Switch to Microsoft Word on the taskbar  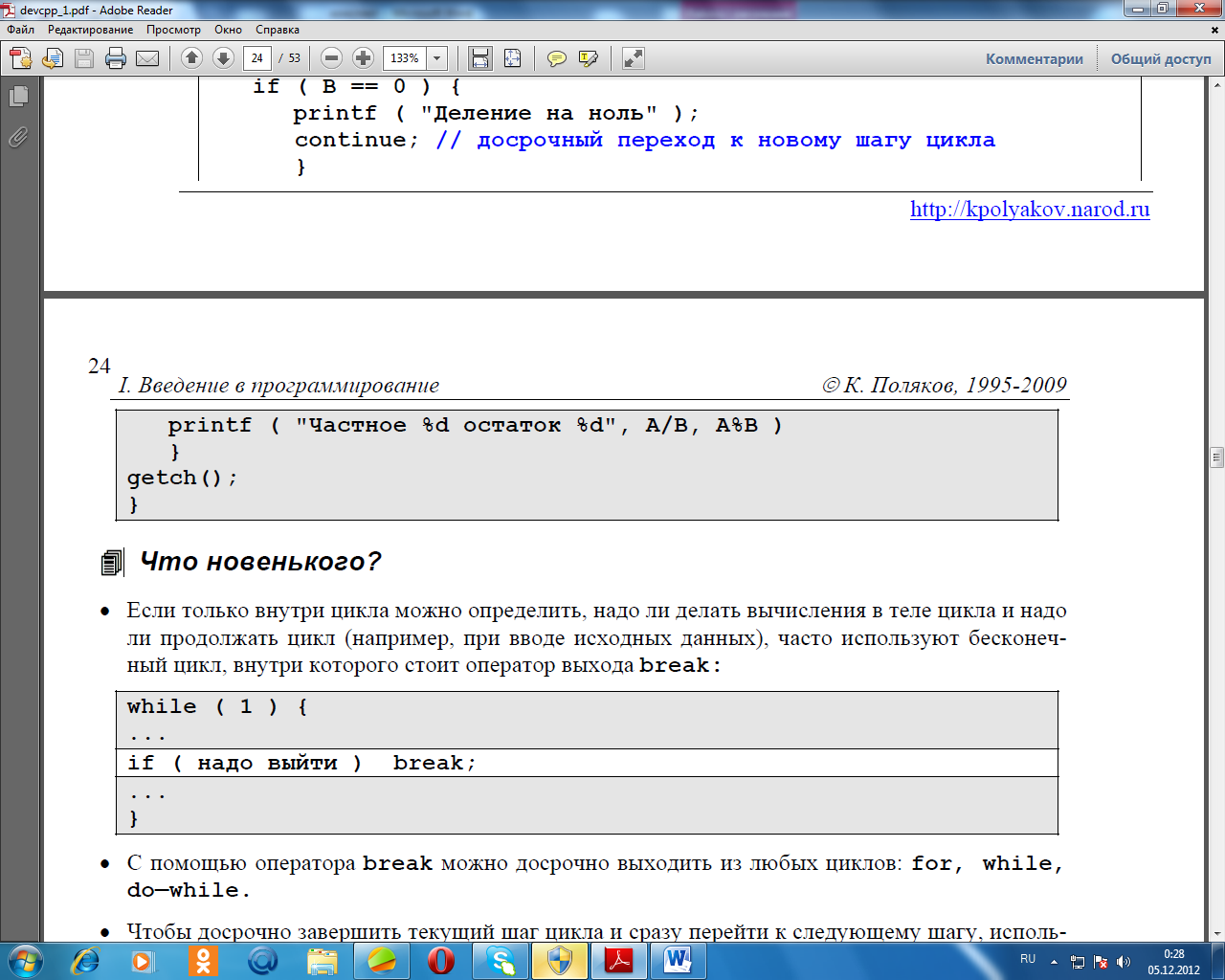[679, 961]
